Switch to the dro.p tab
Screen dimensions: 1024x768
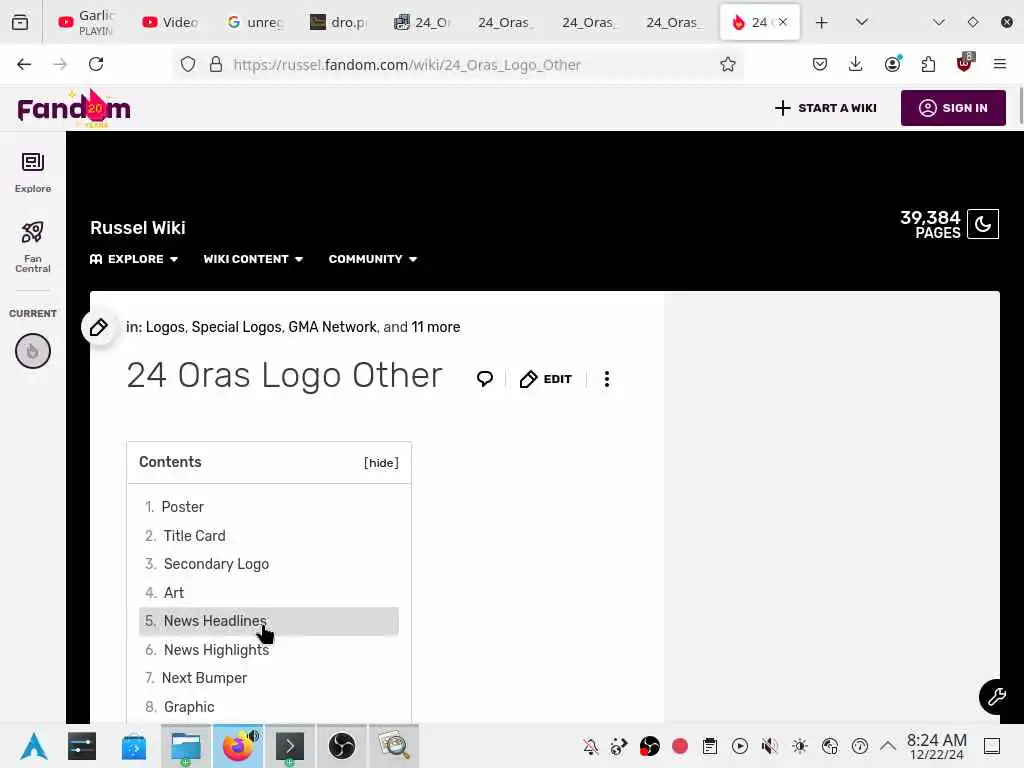[339, 22]
